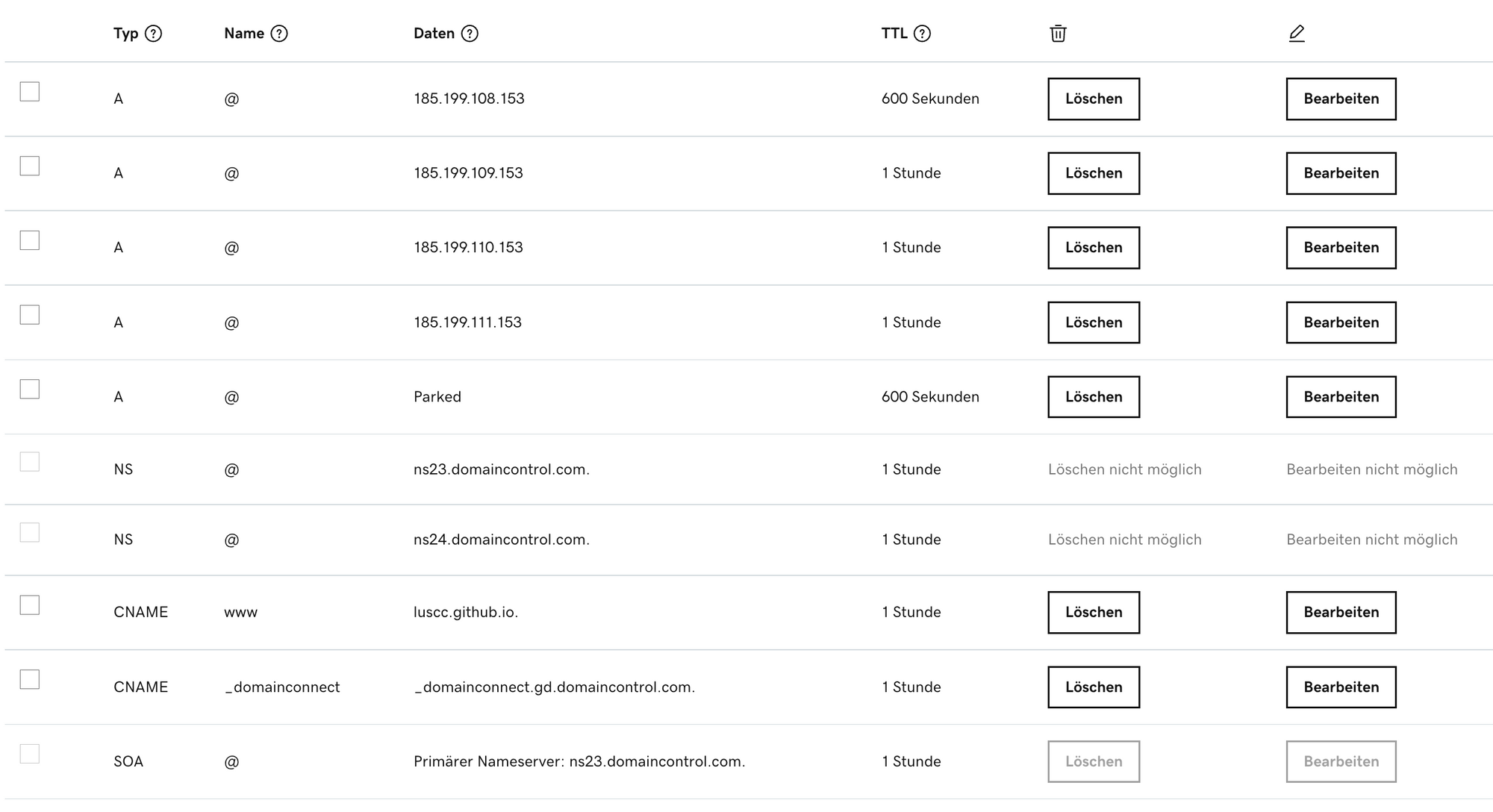Open the help icon beside Name header
This screenshot has width=1493, height=812.
tap(279, 34)
